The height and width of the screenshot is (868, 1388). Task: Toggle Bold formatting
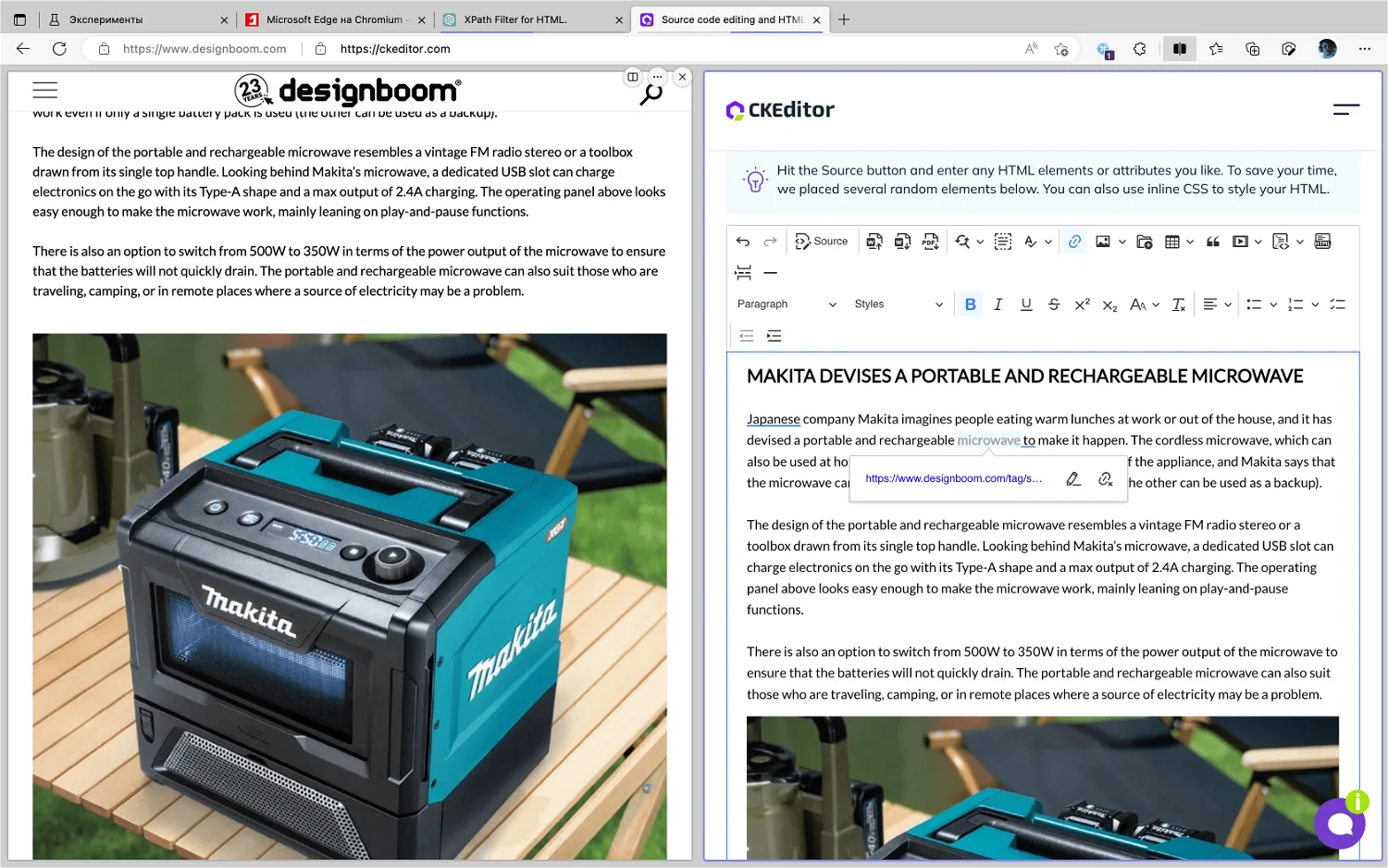(x=970, y=304)
